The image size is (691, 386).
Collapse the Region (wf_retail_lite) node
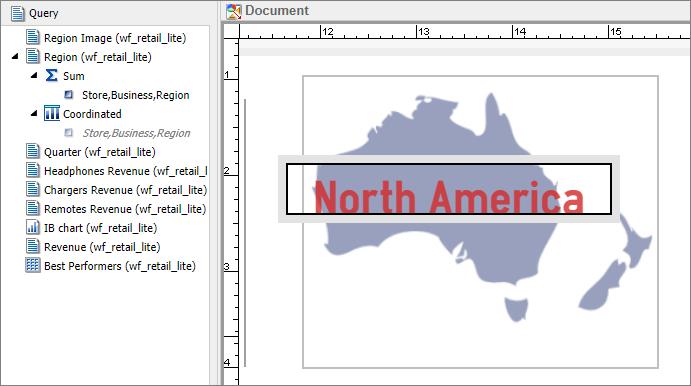coord(15,56)
